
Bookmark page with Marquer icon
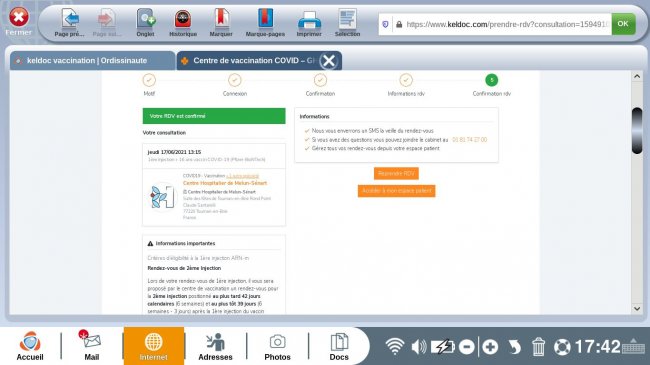(x=221, y=23)
